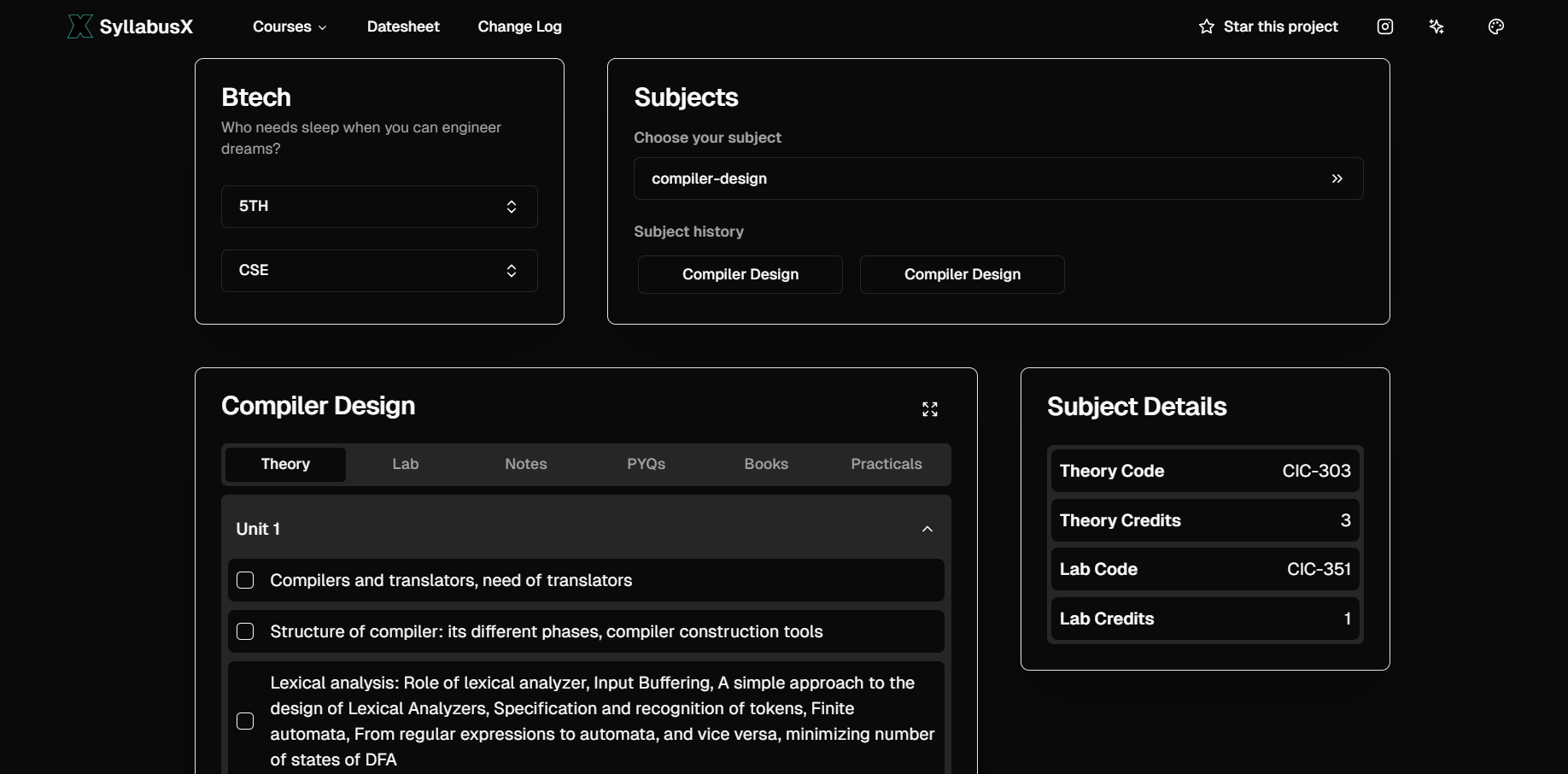
Task: Open the Datesheet page link
Action: click(403, 26)
